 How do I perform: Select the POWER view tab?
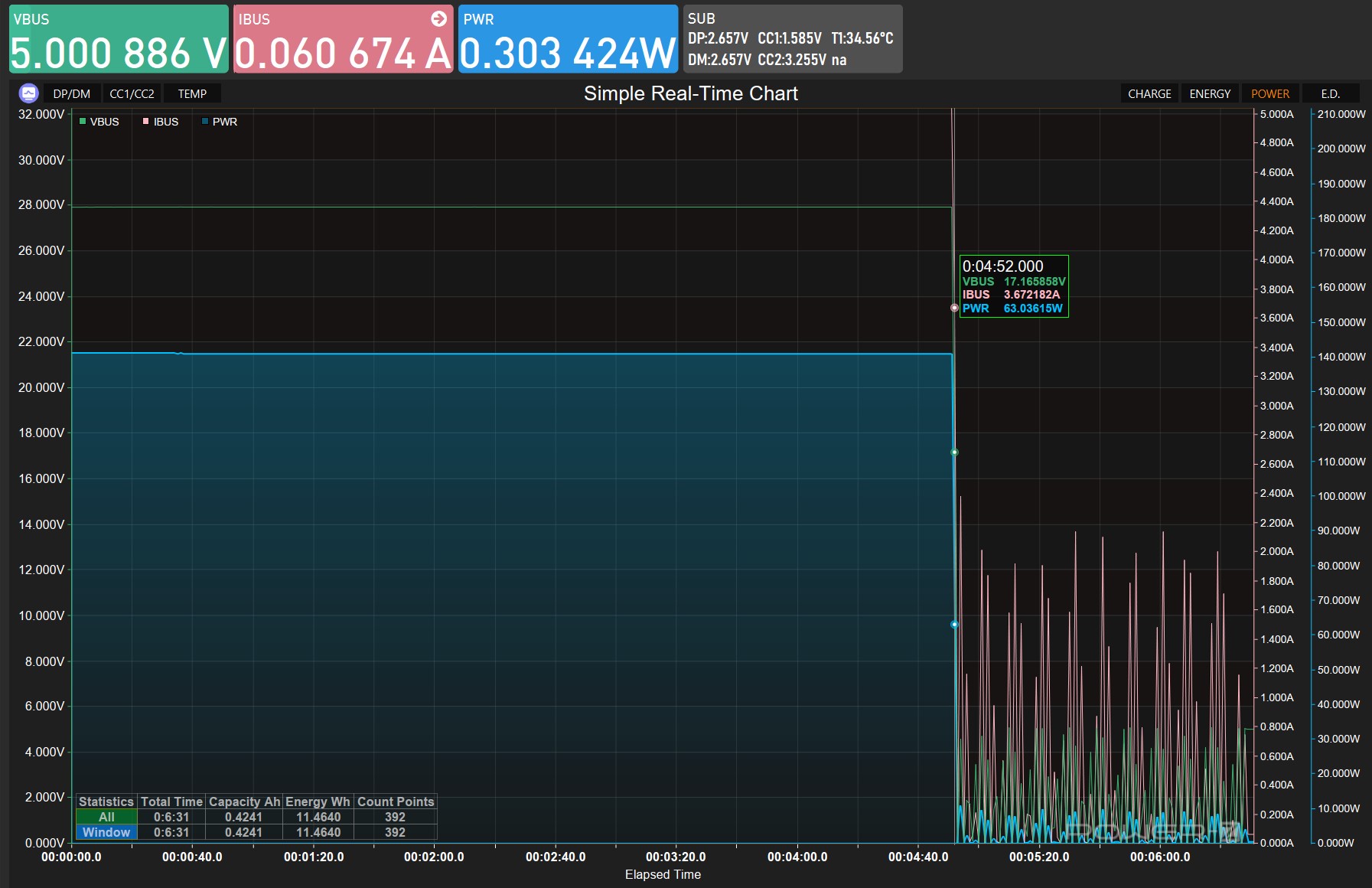coord(1270,93)
